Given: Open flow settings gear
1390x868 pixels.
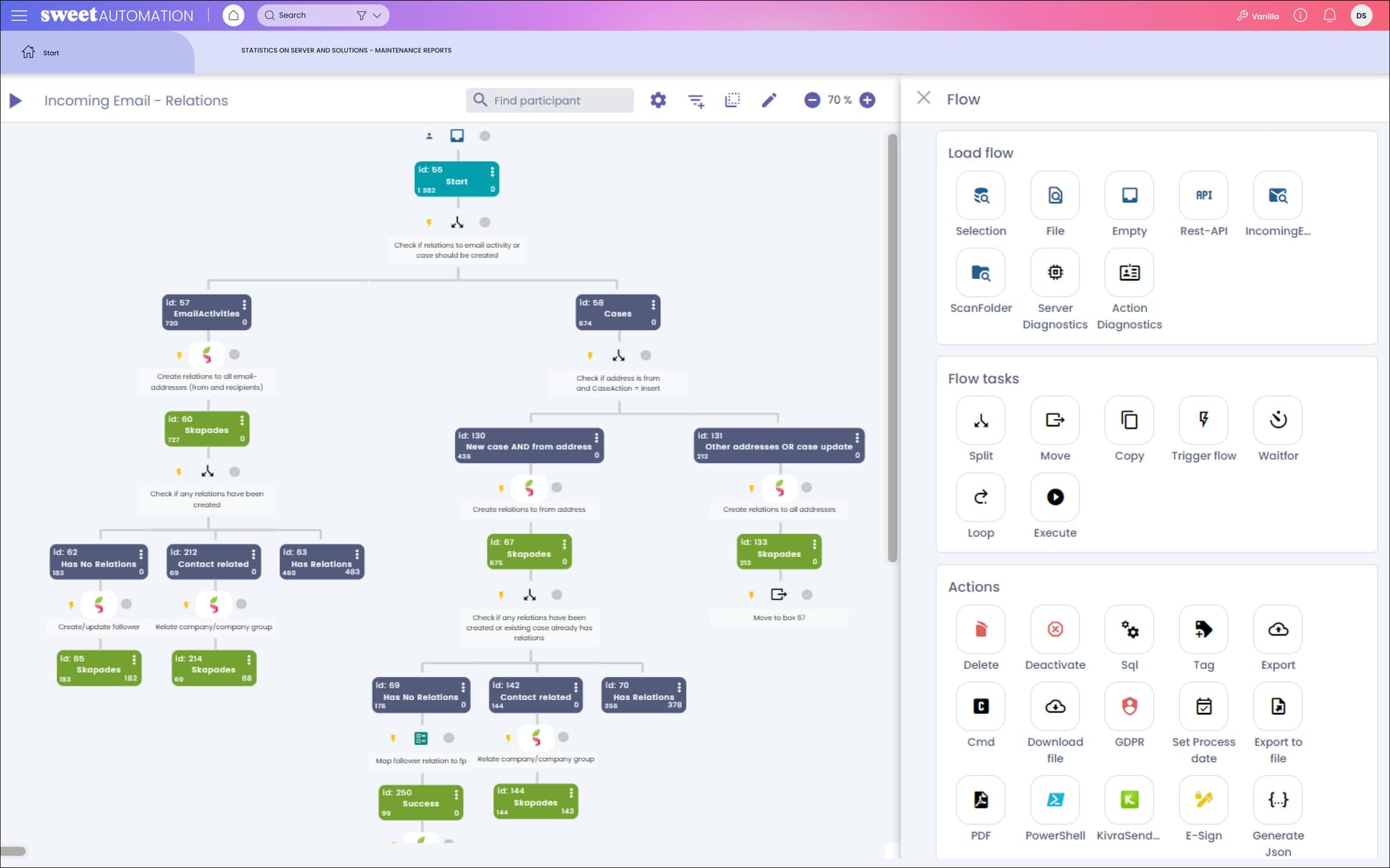Looking at the screenshot, I should click(x=658, y=100).
